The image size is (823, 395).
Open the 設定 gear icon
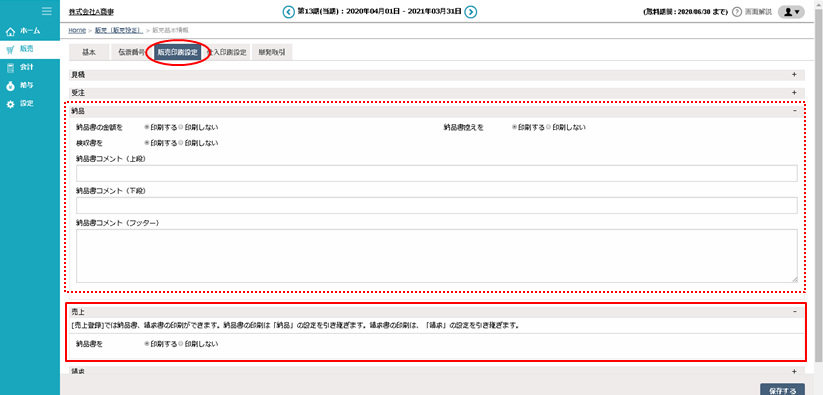pos(10,104)
